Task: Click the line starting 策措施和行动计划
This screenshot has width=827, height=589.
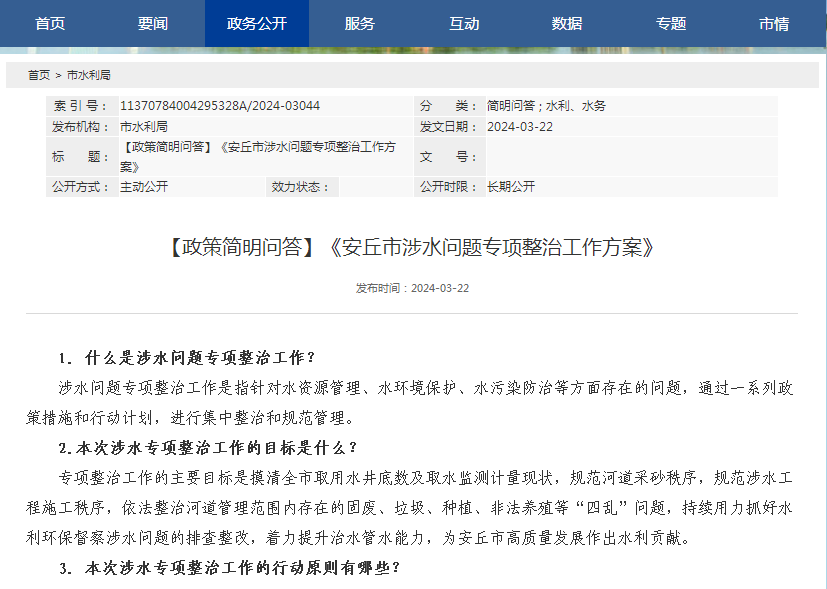Action: 190,419
